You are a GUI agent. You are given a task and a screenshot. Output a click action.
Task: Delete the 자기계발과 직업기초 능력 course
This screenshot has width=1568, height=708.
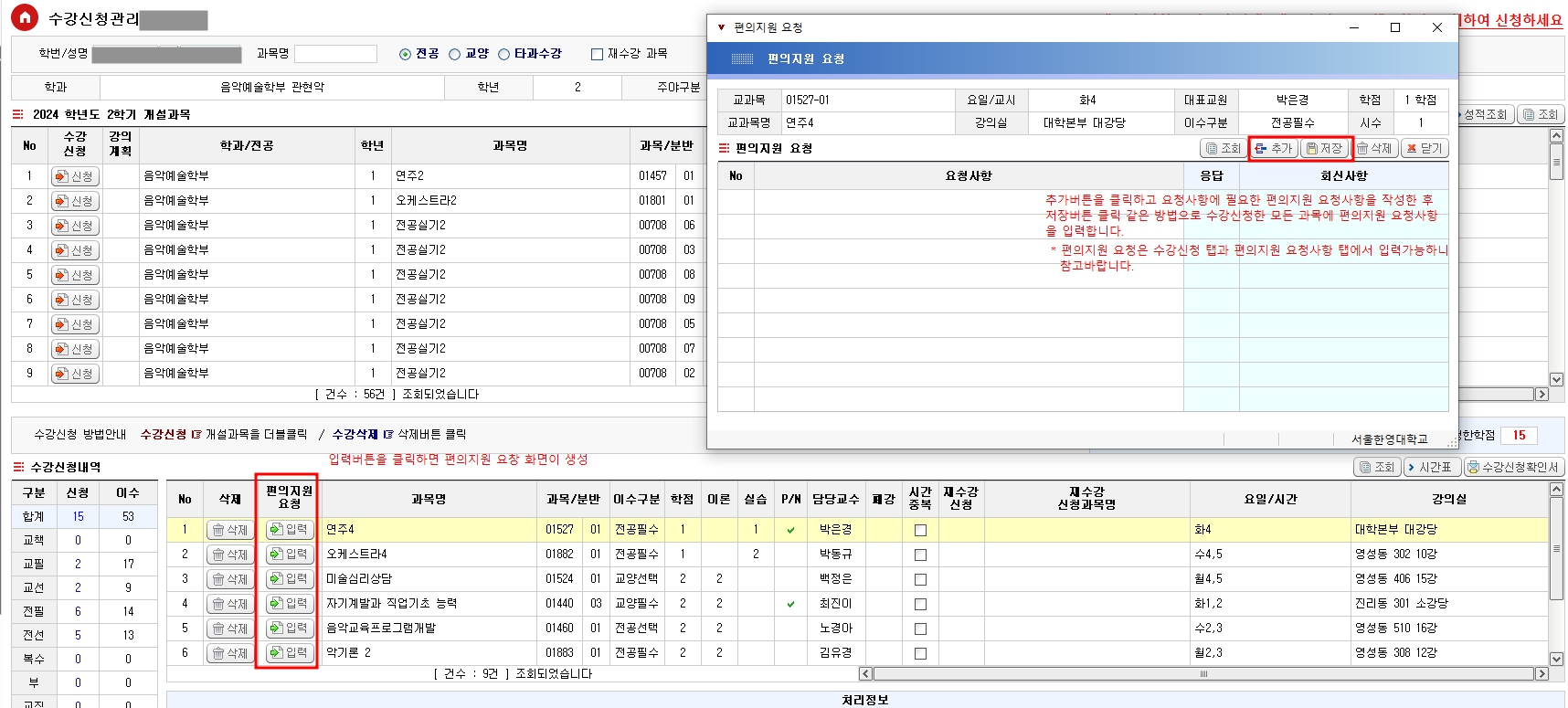[230, 604]
